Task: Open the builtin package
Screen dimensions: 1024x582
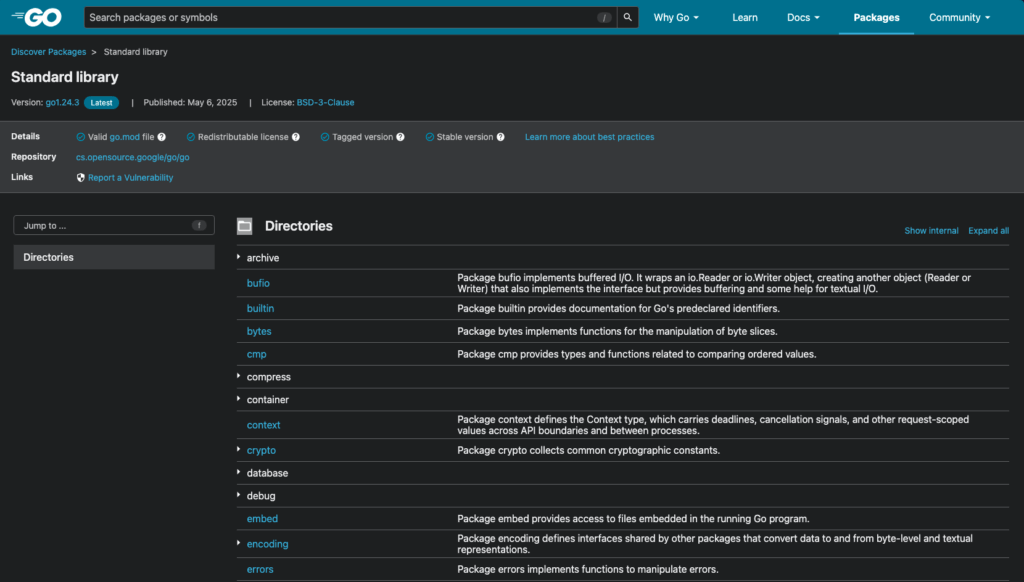Action: (x=260, y=308)
